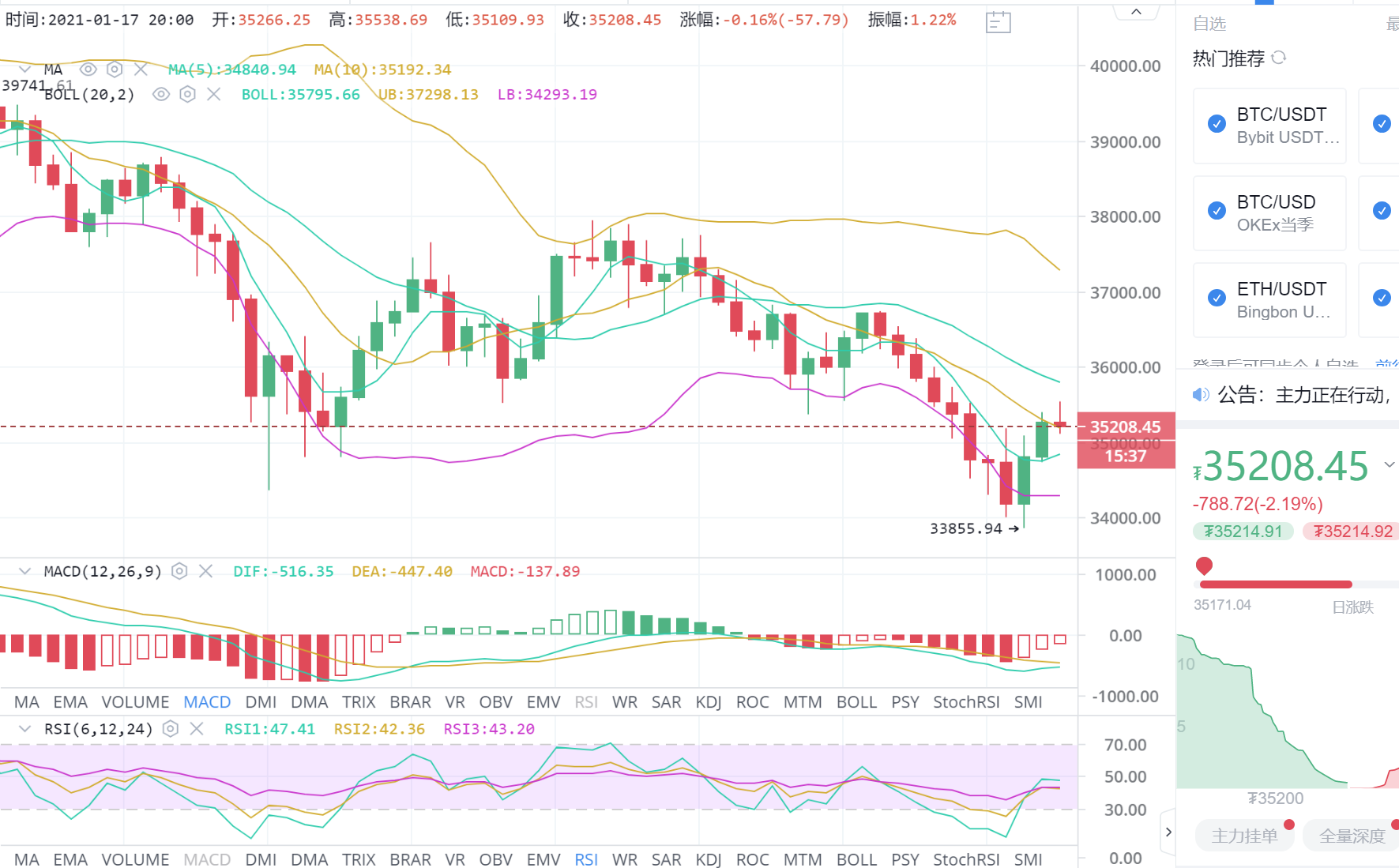Toggle the BTC/USDT Bybit check mark
This screenshot has height=868, width=1399.
pyautogui.click(x=1217, y=124)
